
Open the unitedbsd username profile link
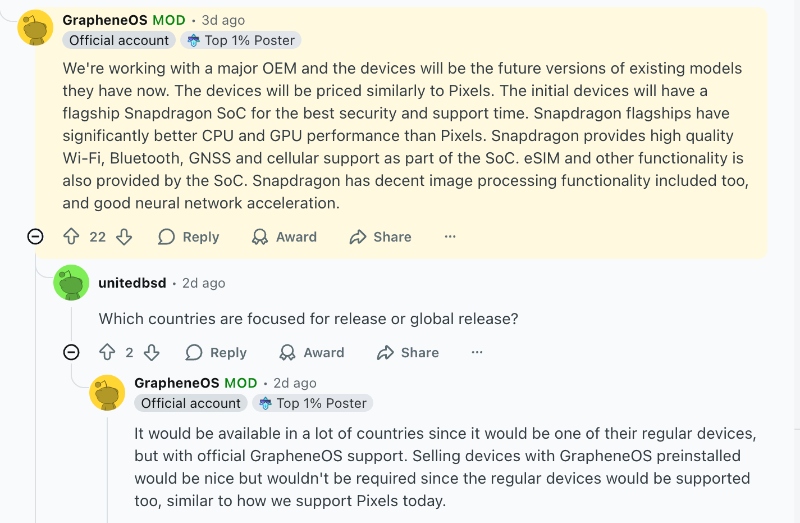[132, 283]
